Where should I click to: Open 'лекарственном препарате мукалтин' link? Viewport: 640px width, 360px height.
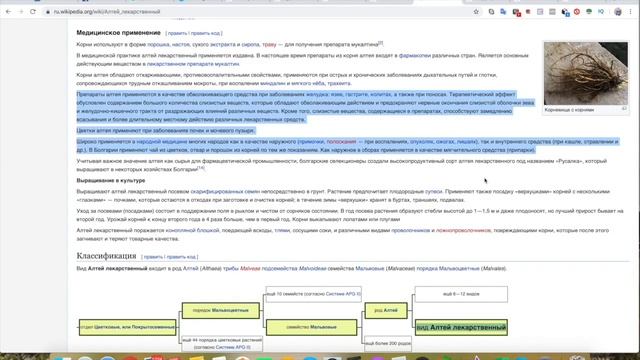tap(193, 64)
